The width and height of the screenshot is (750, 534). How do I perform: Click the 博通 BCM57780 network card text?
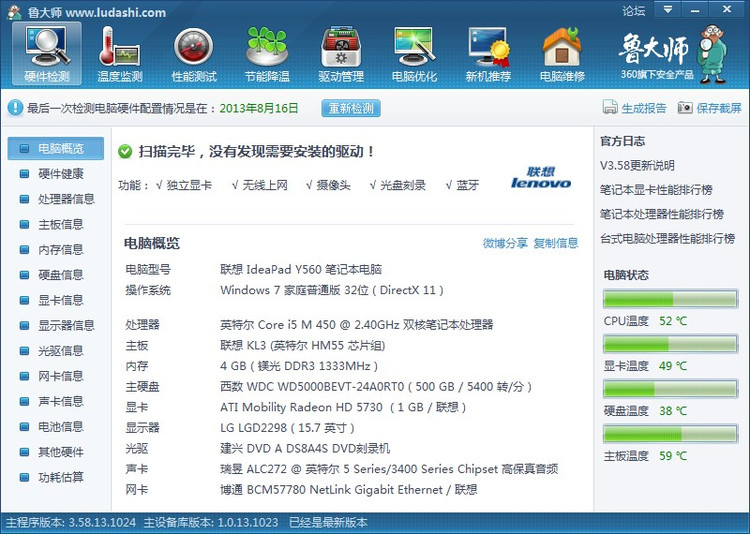[349, 490]
